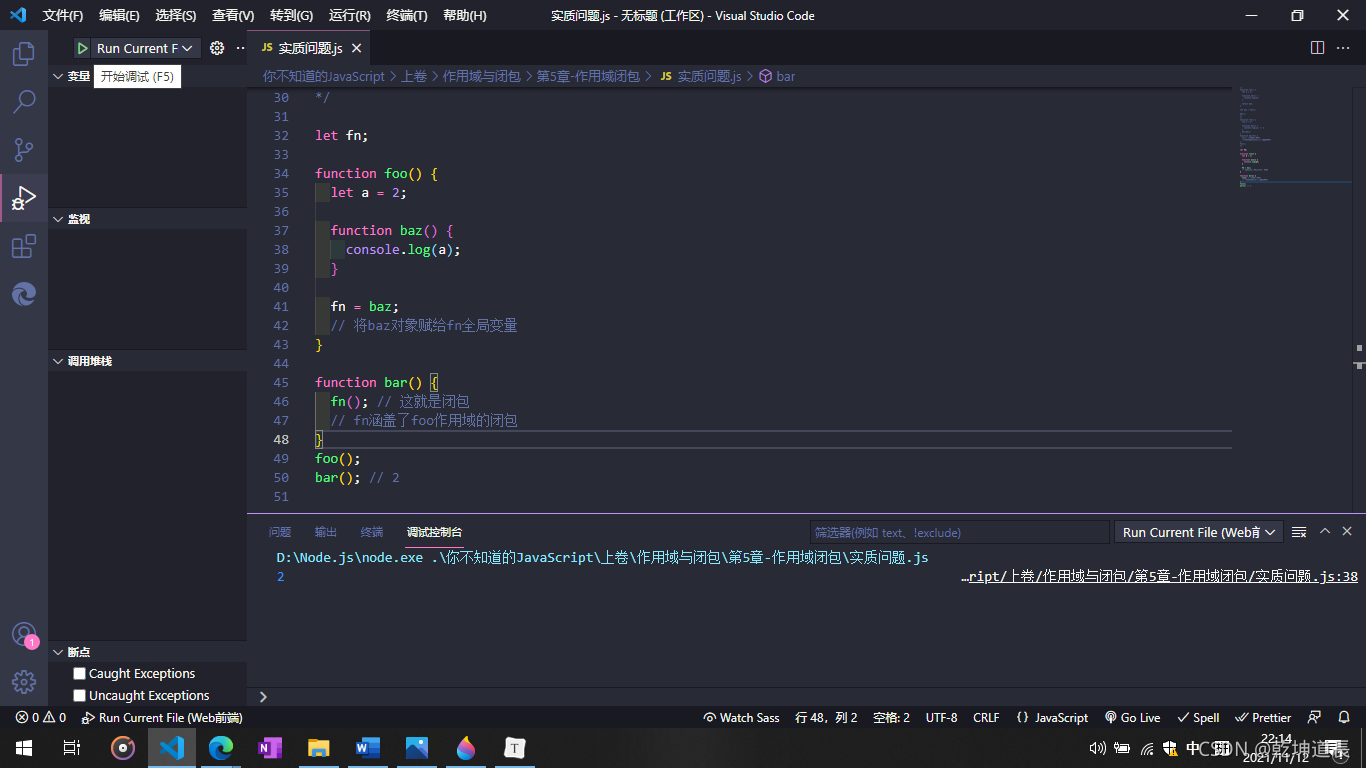Open the Extensions view

(24, 246)
